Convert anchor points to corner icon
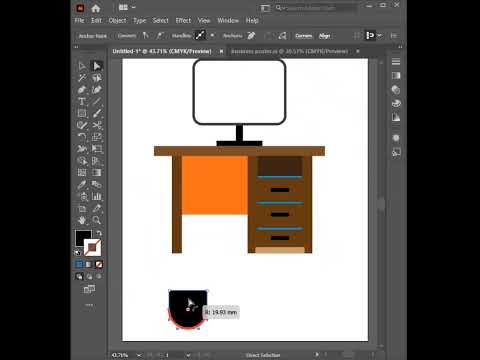480x360 pixels. point(145,35)
